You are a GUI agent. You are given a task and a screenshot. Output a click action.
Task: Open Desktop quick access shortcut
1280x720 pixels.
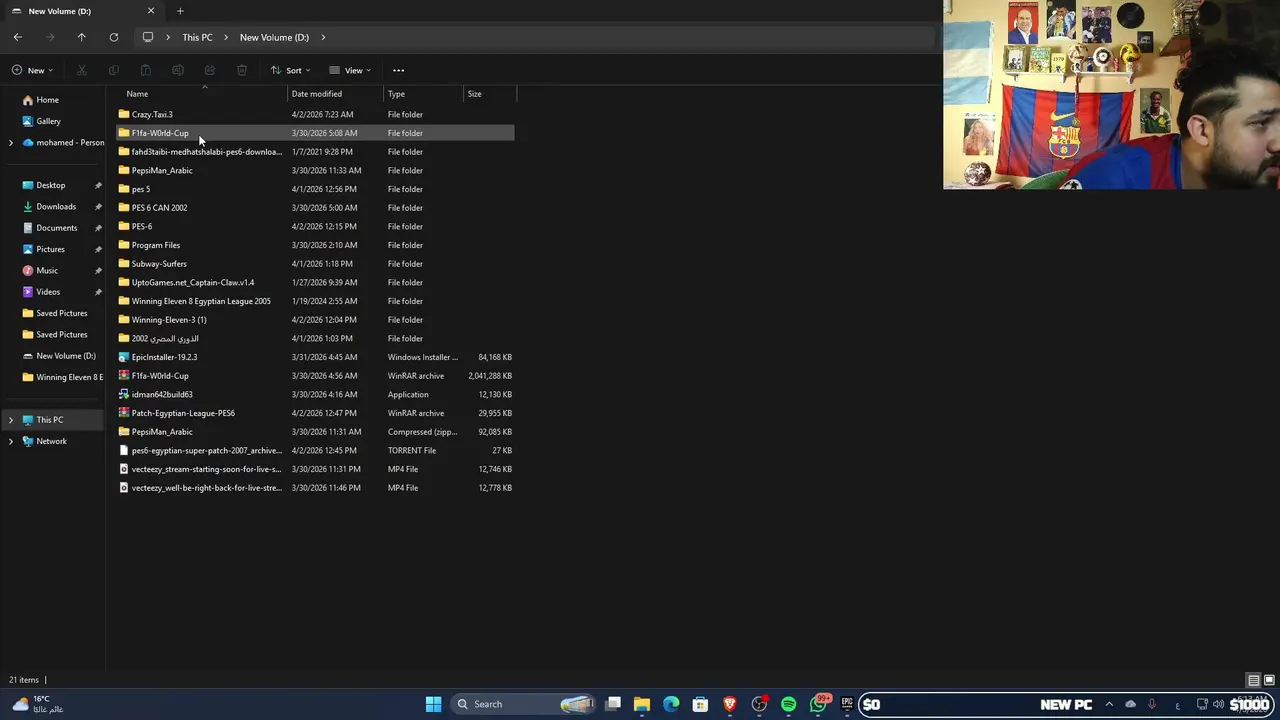tap(50, 185)
